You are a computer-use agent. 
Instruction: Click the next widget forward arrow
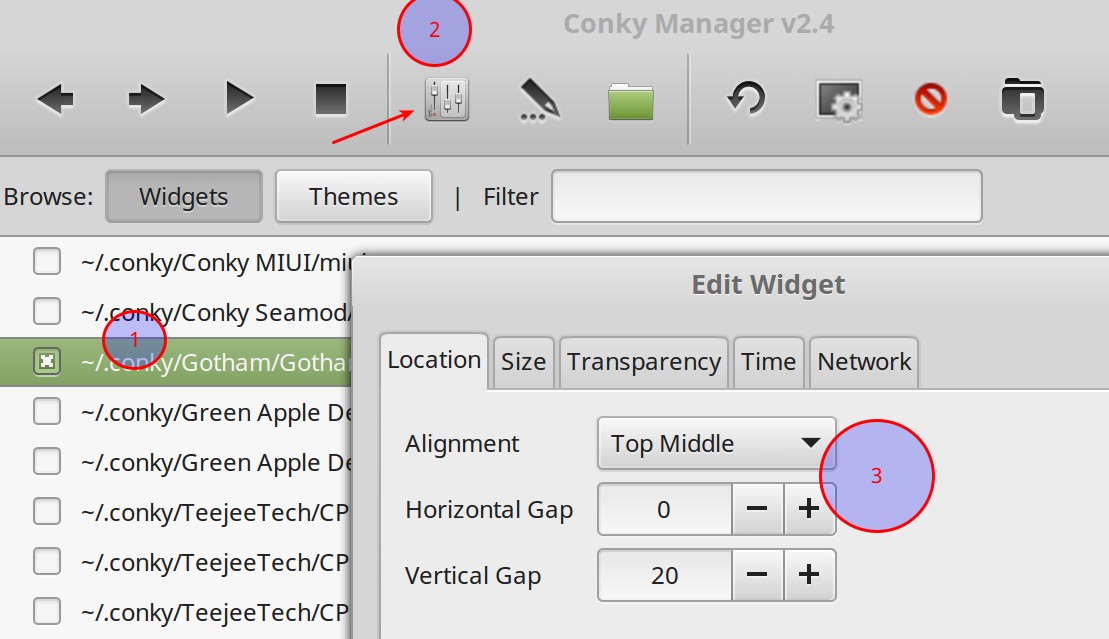[146, 99]
